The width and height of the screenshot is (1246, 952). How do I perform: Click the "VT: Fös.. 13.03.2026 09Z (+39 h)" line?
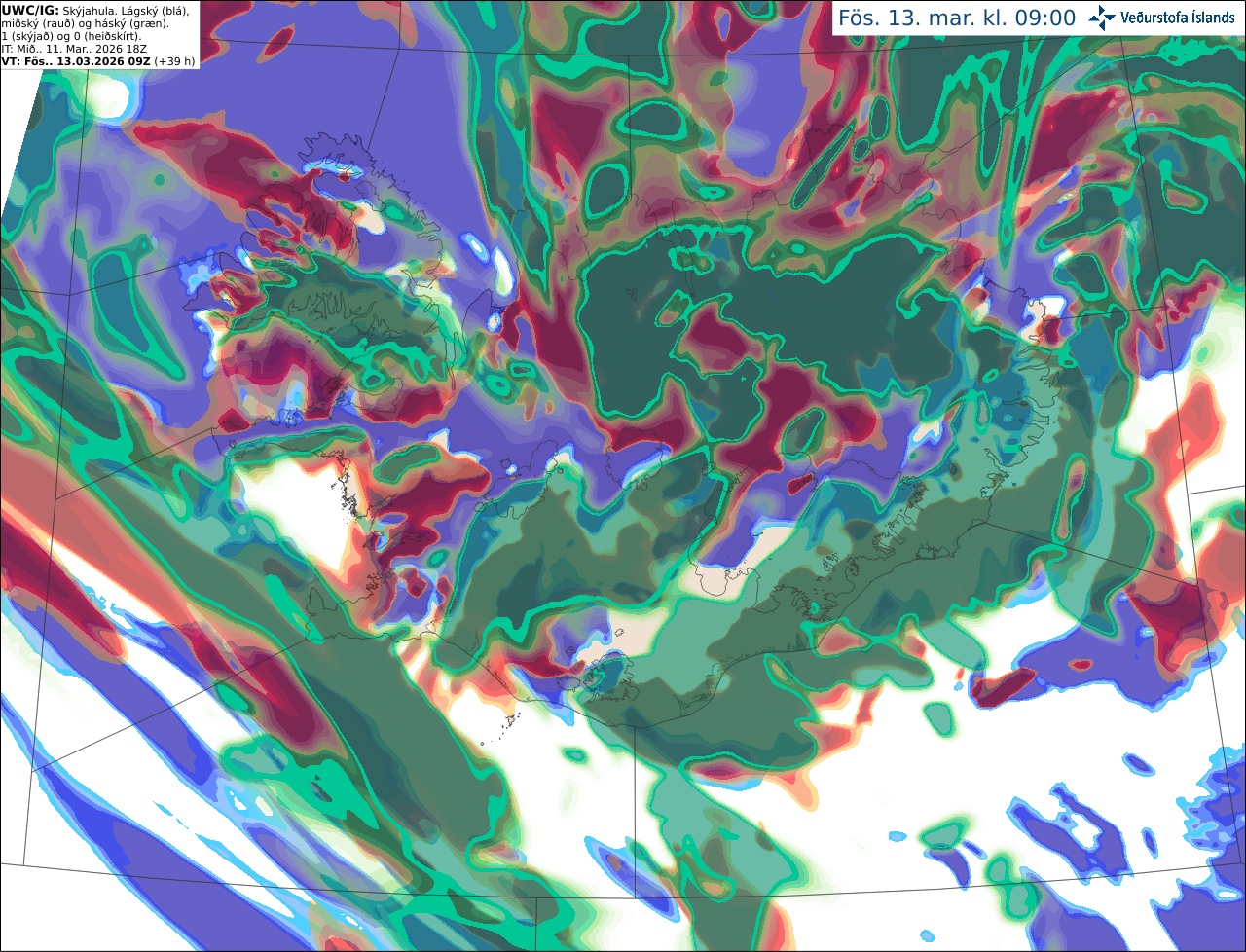pyautogui.click(x=98, y=61)
